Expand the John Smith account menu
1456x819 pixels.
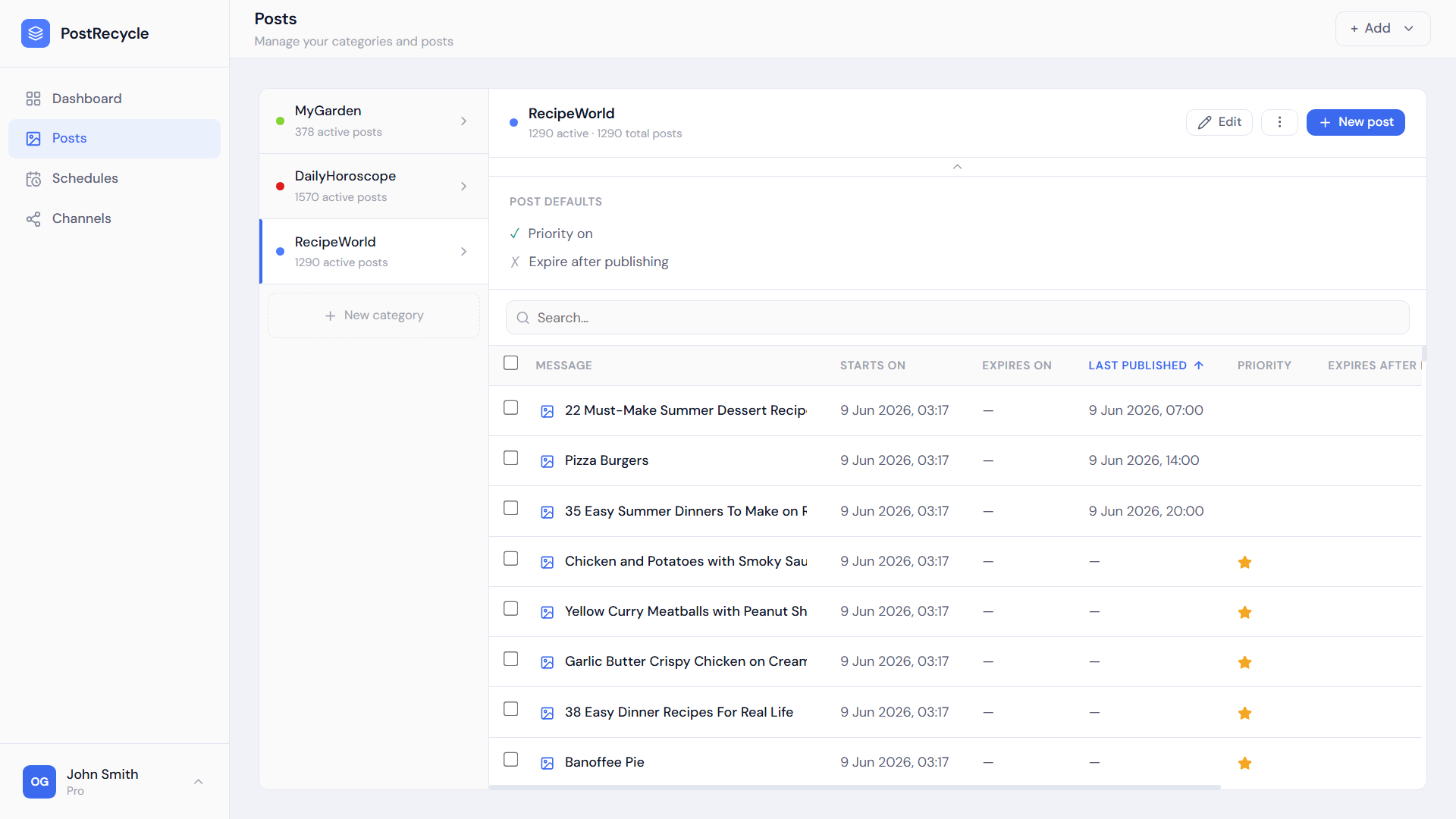pos(198,782)
